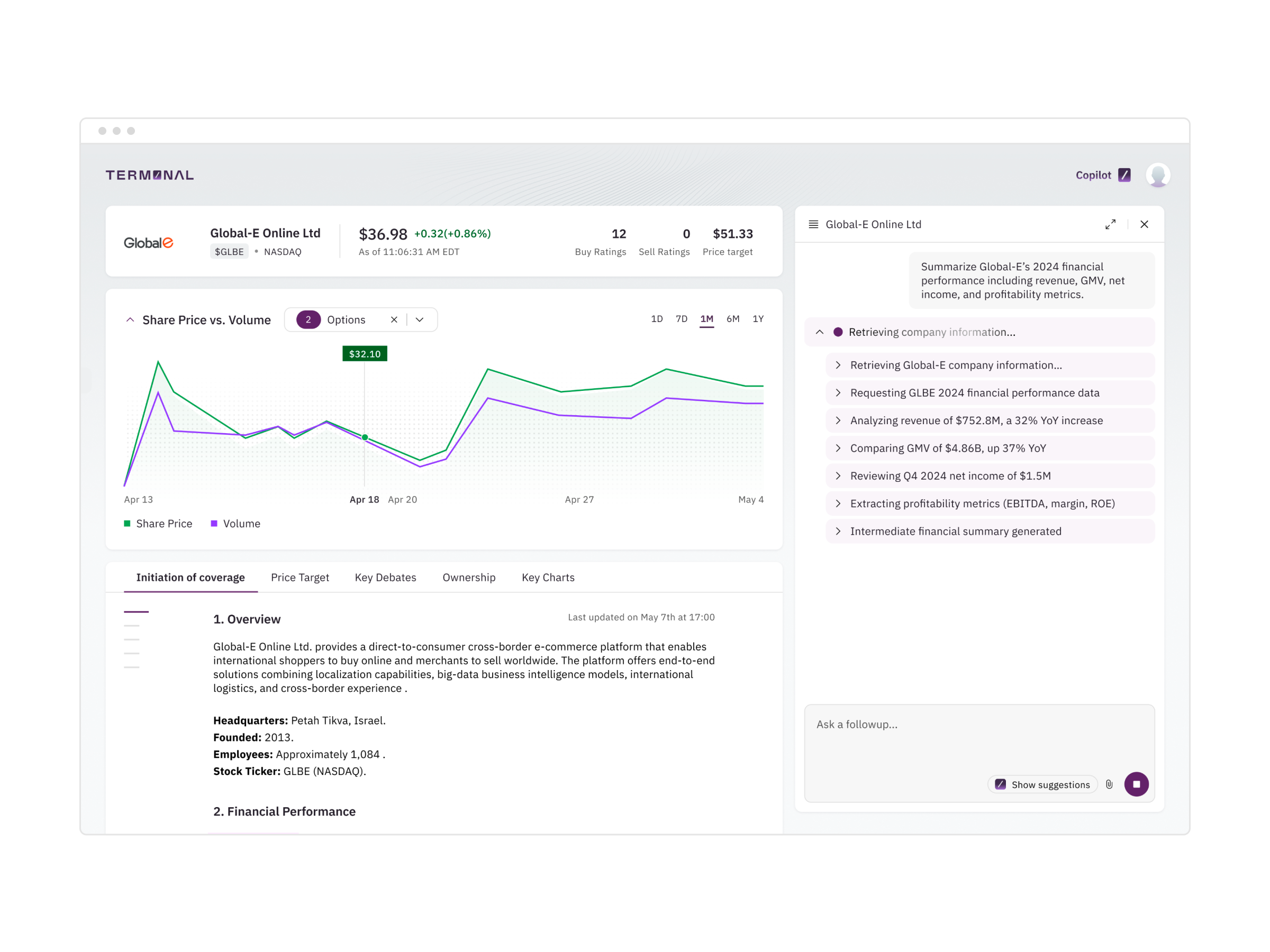1270x952 pixels.
Task: Open Copilot from the top navigation bar
Action: (1093, 175)
